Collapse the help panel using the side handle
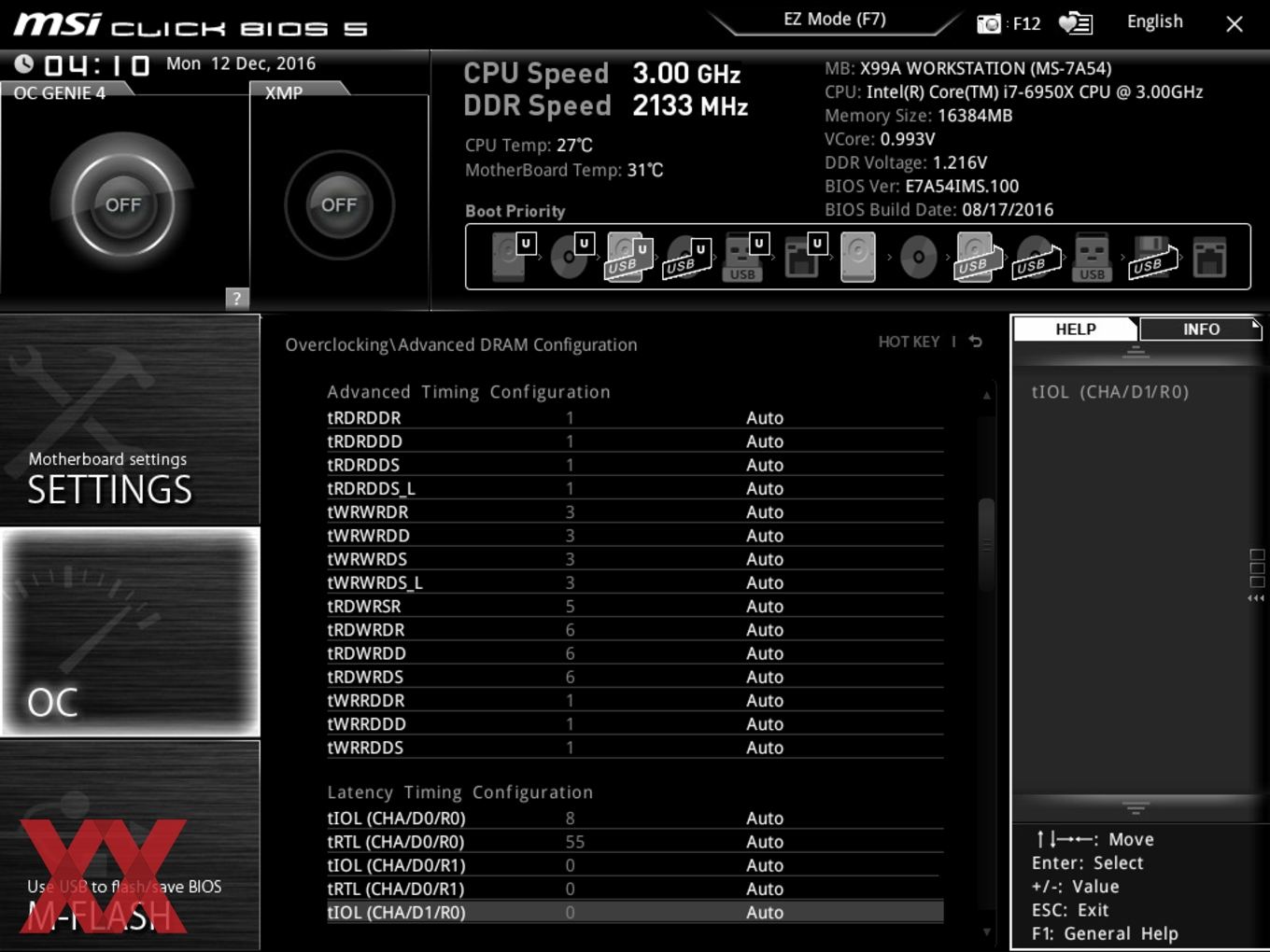1270x952 pixels. tap(1257, 575)
